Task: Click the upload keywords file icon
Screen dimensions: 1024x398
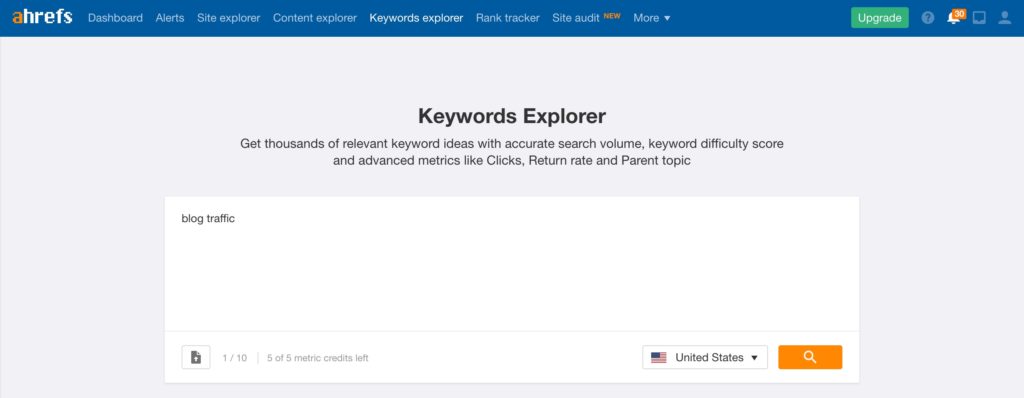Action: click(x=196, y=357)
